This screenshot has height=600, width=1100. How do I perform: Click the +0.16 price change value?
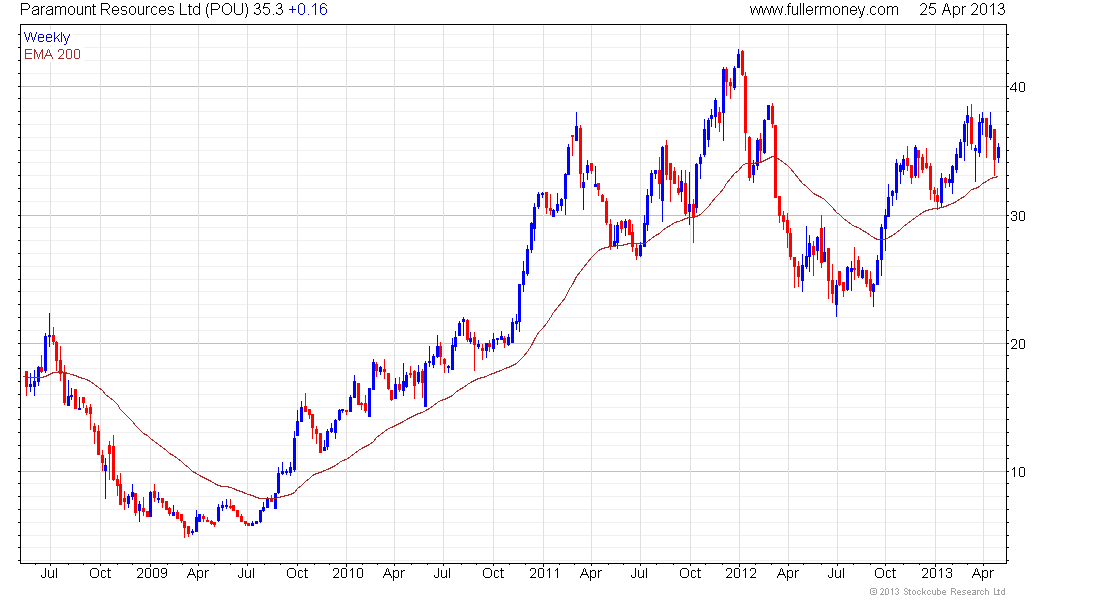(x=308, y=10)
